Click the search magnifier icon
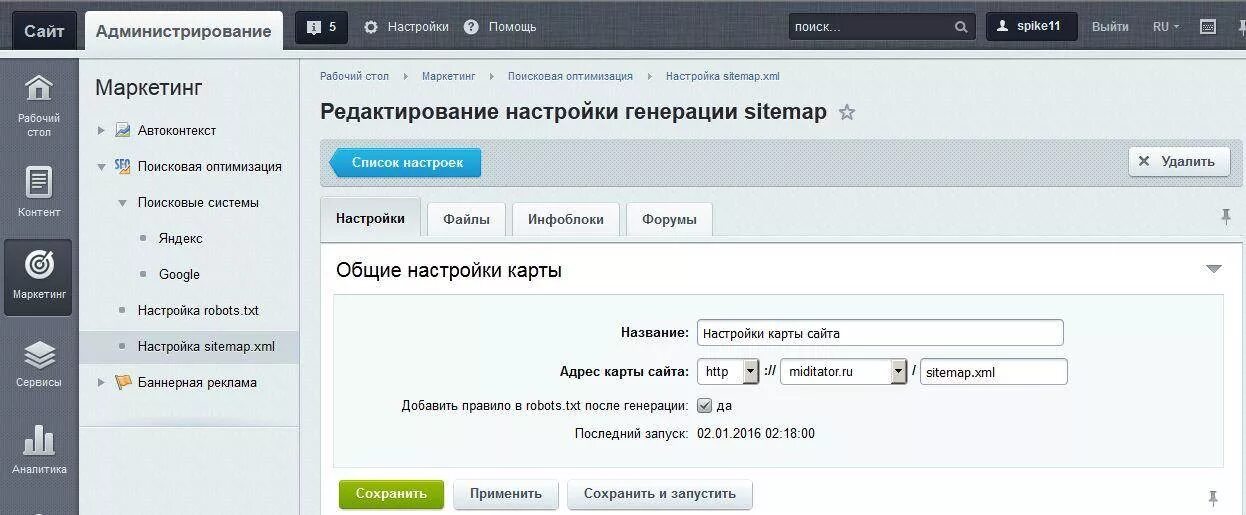This screenshot has height=515, width=1246. pyautogui.click(x=961, y=27)
